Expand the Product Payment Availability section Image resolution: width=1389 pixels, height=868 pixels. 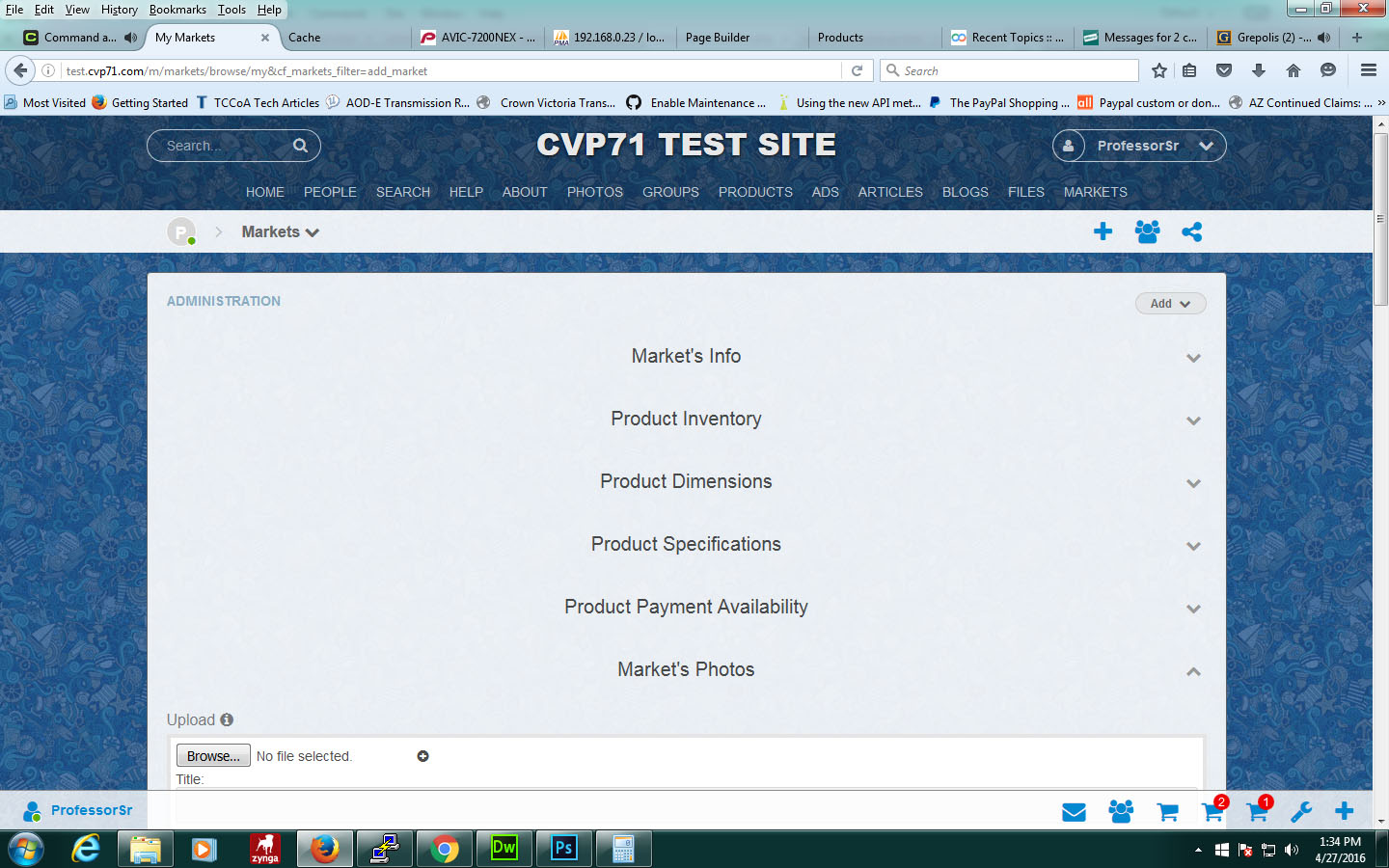[686, 608]
